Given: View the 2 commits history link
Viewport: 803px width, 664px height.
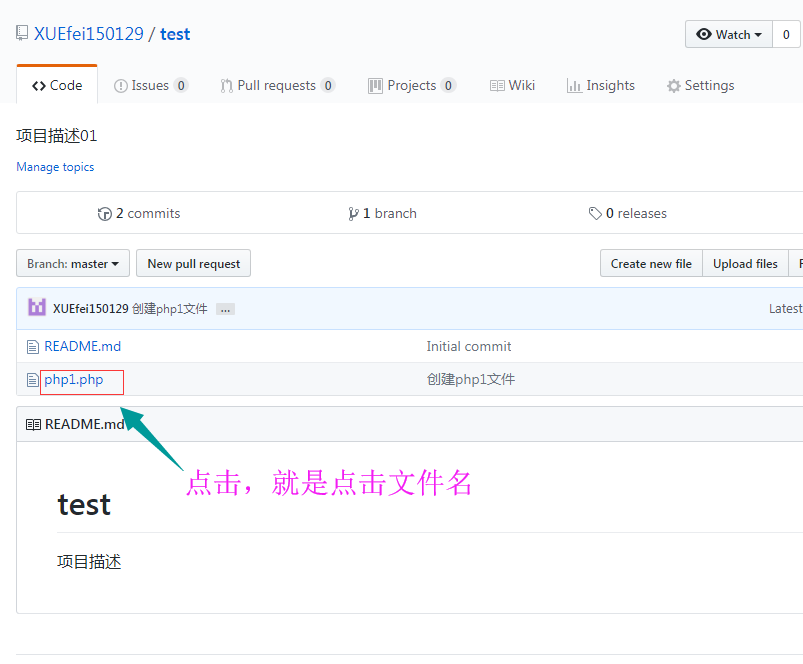Looking at the screenshot, I should (139, 213).
